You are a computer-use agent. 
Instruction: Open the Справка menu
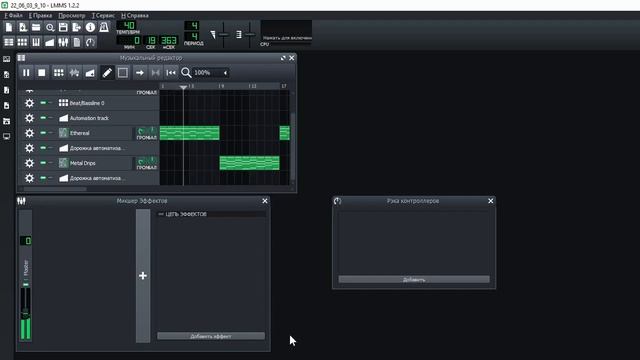click(135, 16)
